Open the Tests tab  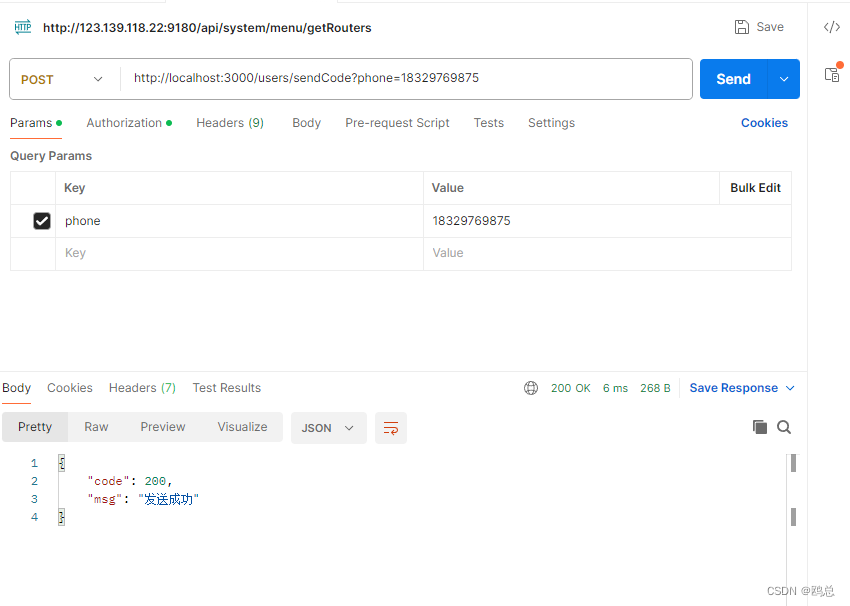click(x=488, y=123)
